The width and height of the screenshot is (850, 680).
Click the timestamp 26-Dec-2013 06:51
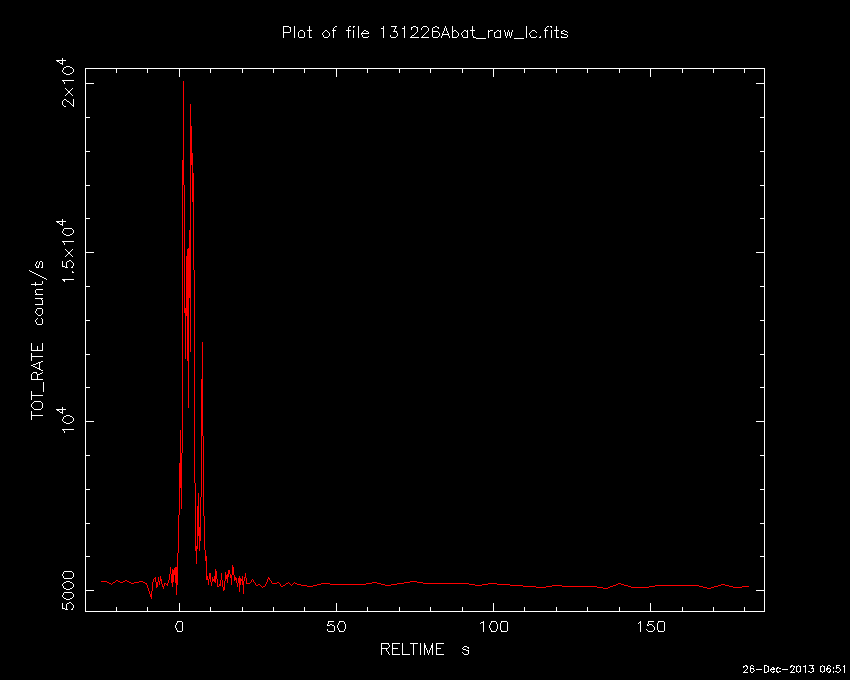(x=794, y=669)
